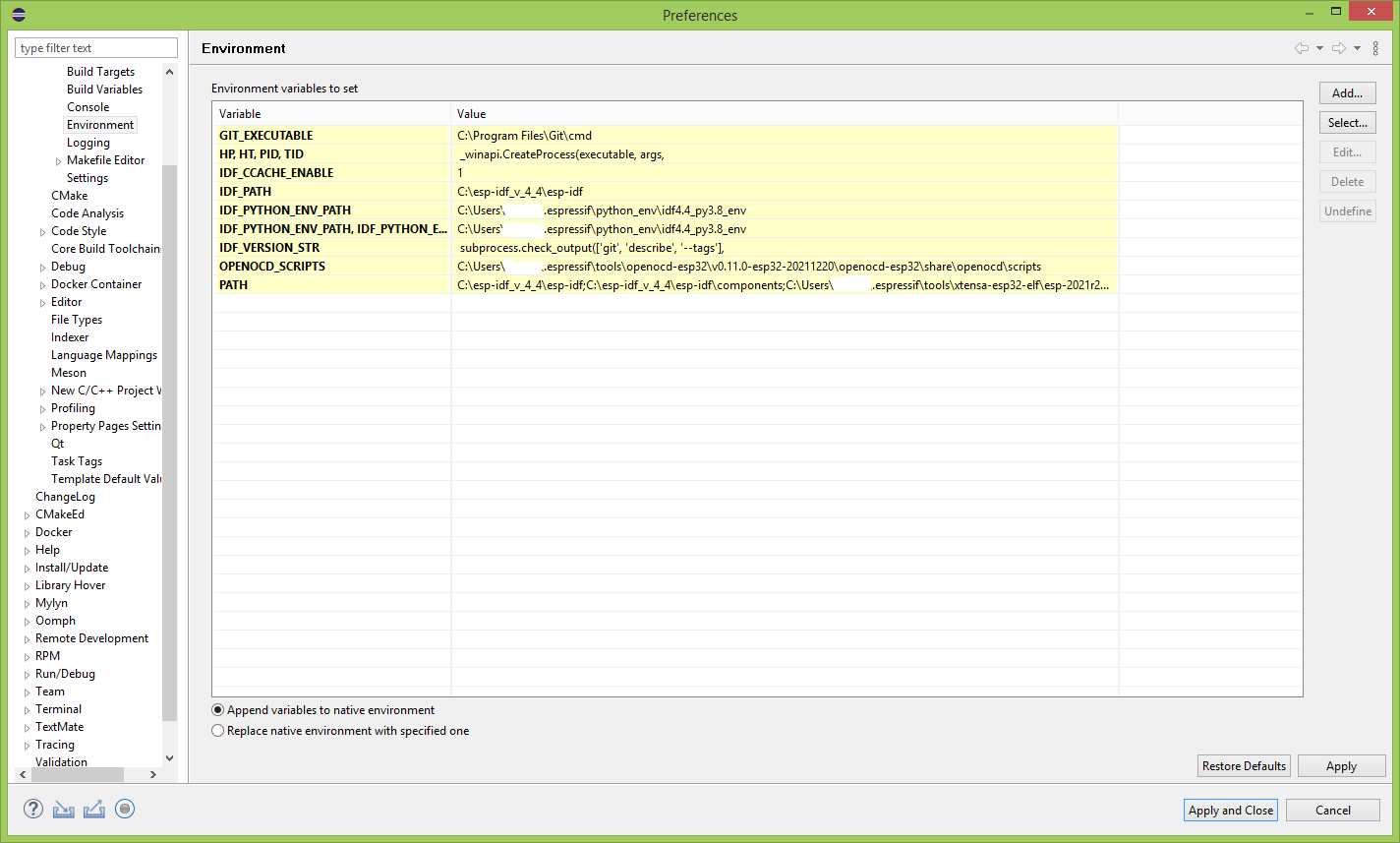Screen dimensions: 1400x843
Task: Select Replace native environment with specified one
Action: point(340,731)
